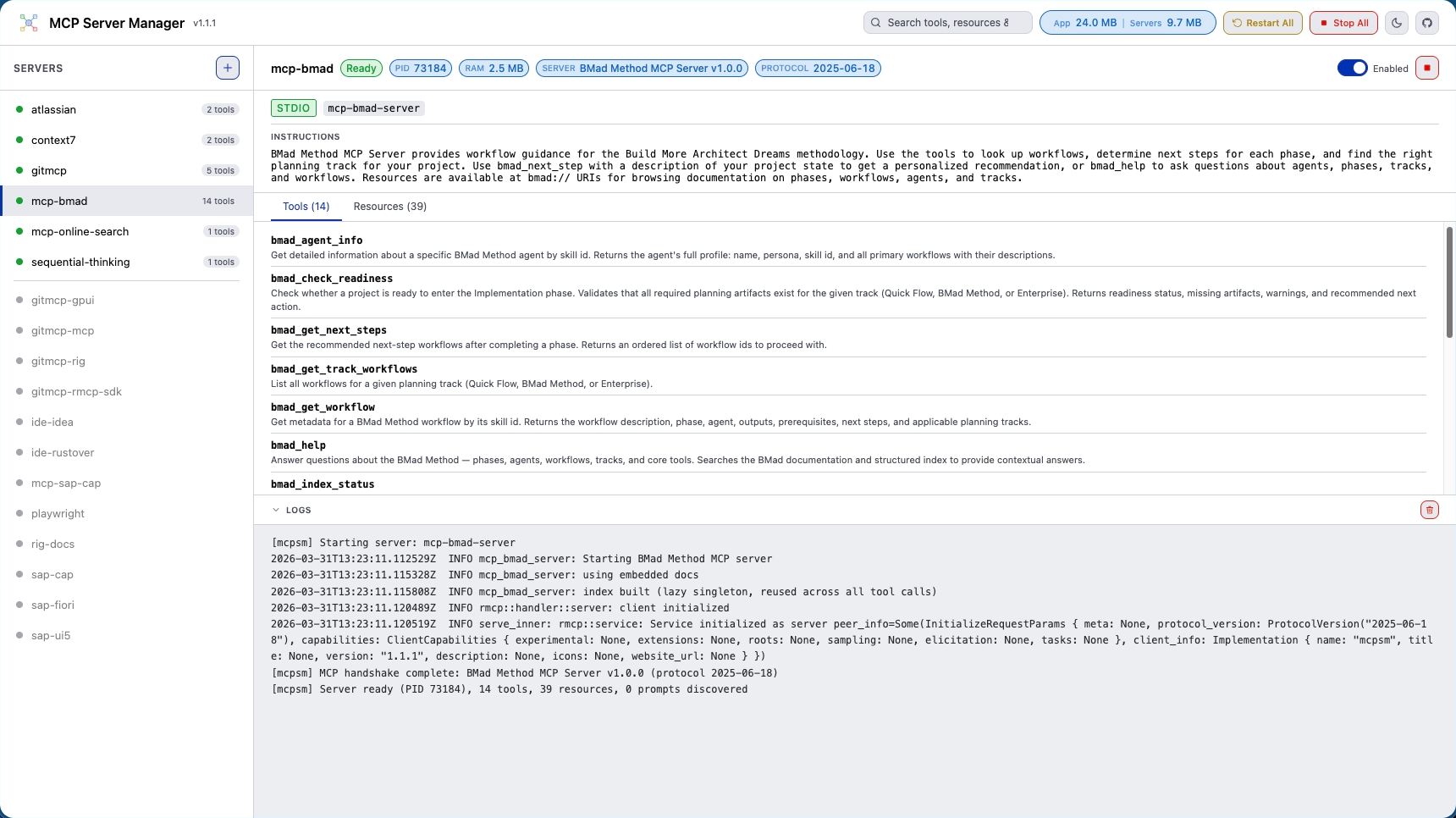The height and width of the screenshot is (818, 1456).
Task: Select the Tools (14) tab
Action: pyautogui.click(x=306, y=207)
